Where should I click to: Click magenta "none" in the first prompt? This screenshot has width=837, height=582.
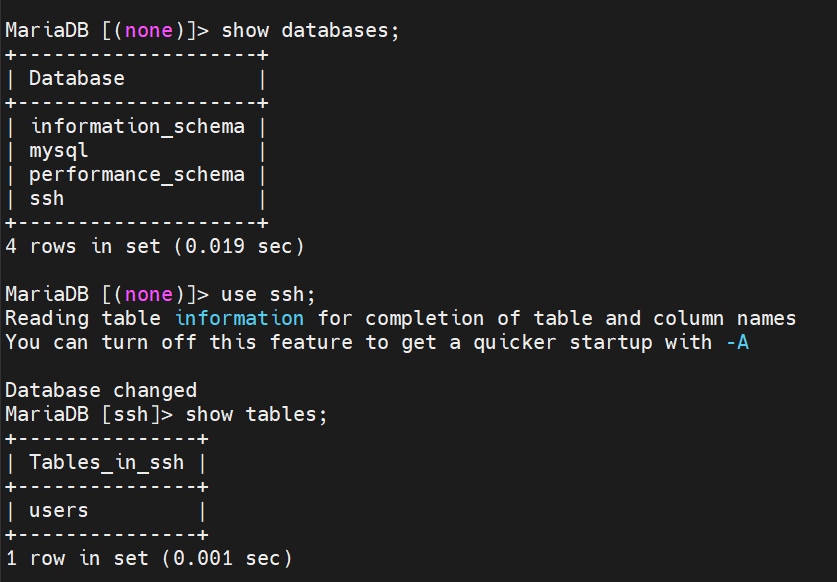coord(149,30)
